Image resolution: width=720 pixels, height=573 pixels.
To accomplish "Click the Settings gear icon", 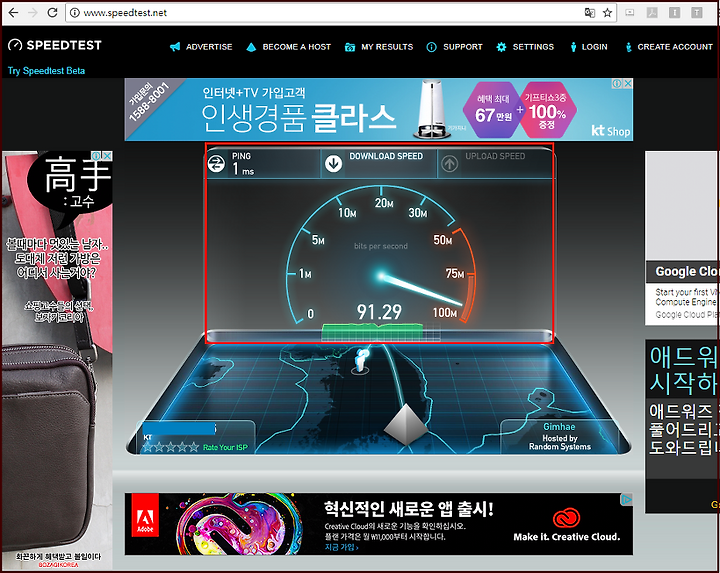I will pyautogui.click(x=501, y=47).
